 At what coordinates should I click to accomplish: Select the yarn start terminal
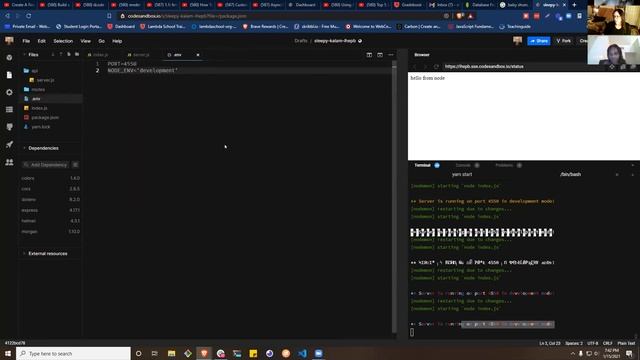pos(462,174)
